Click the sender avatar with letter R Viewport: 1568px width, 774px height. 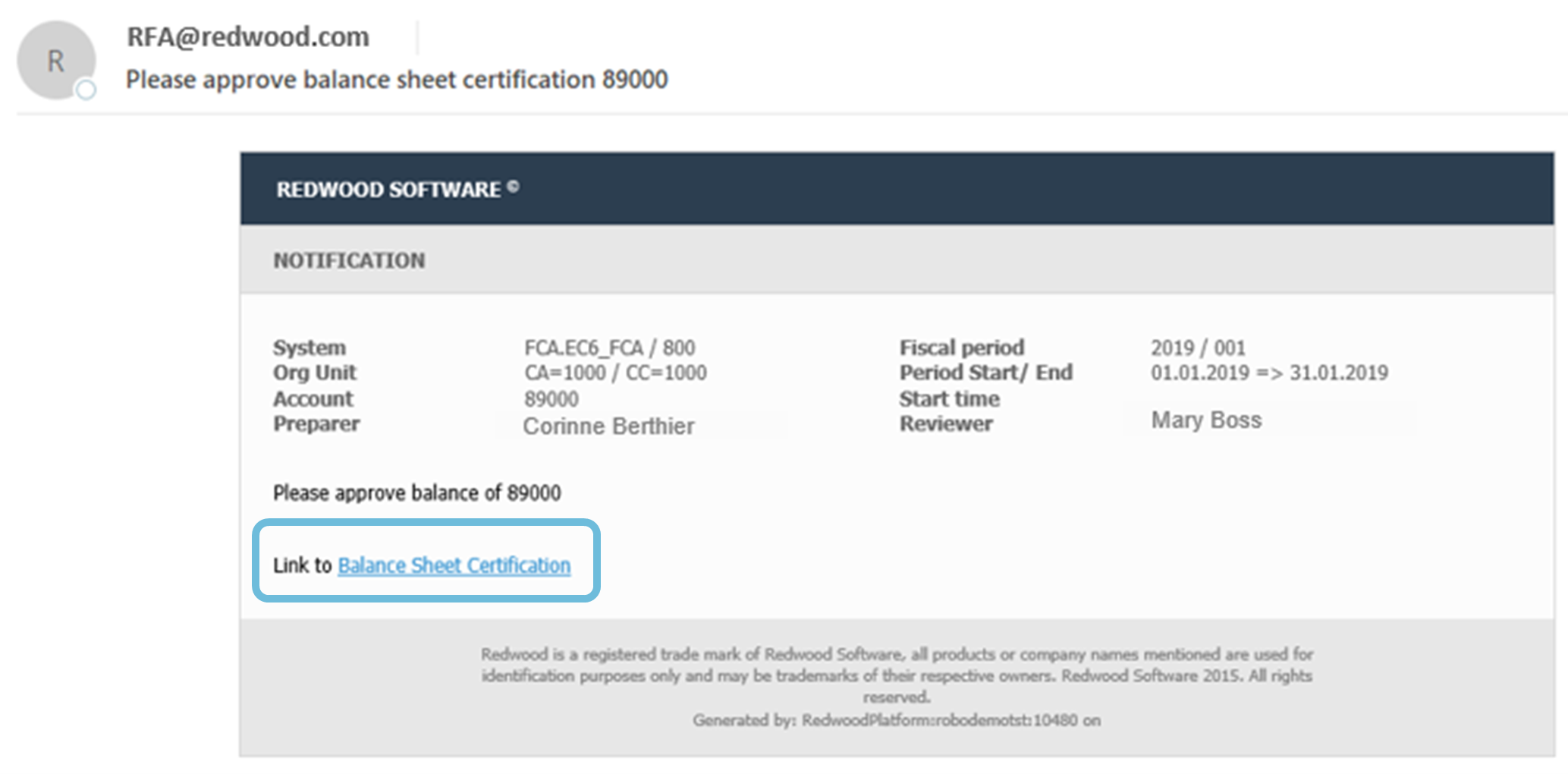pos(56,61)
